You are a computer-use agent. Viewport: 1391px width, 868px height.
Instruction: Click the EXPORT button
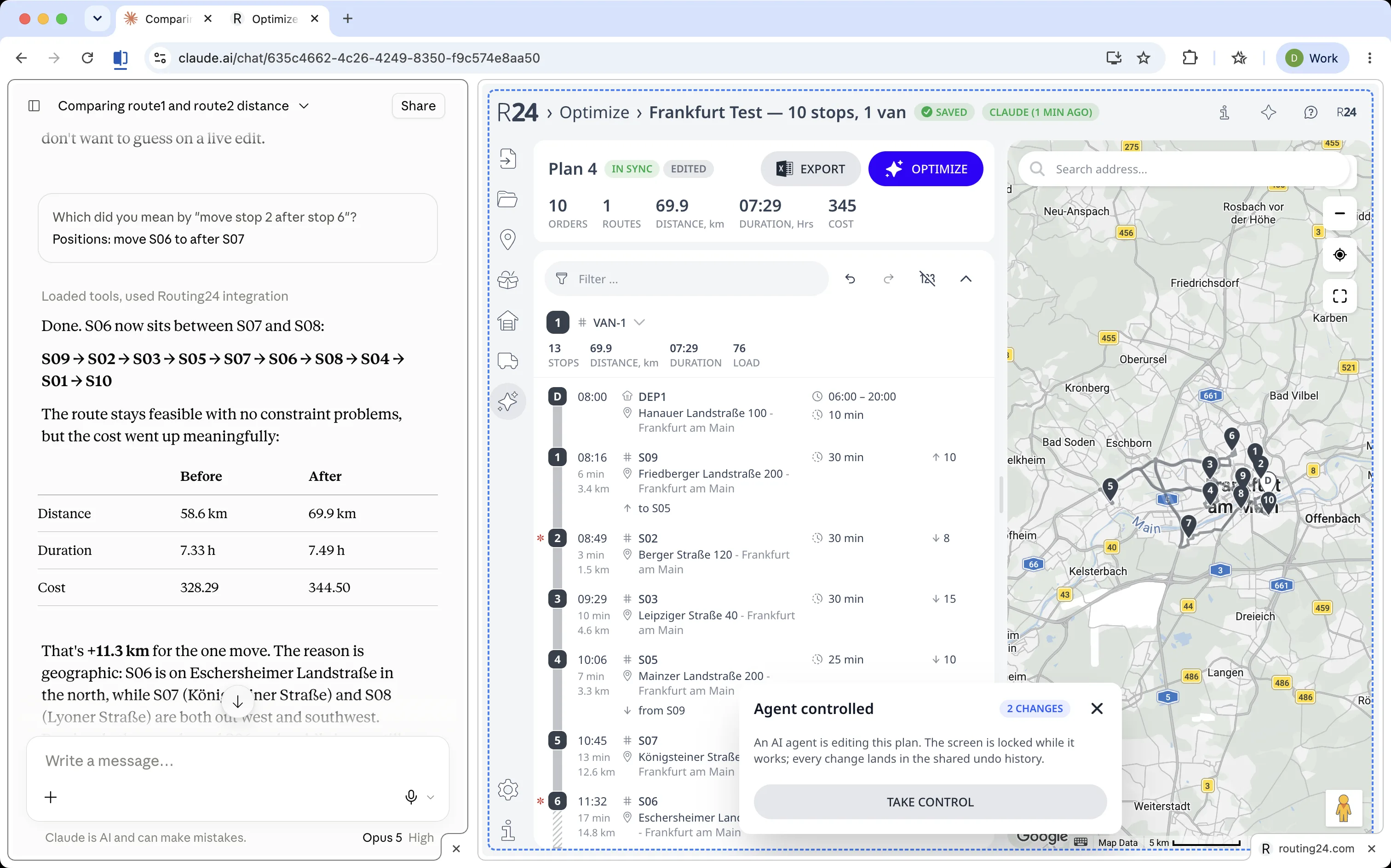[x=810, y=169]
